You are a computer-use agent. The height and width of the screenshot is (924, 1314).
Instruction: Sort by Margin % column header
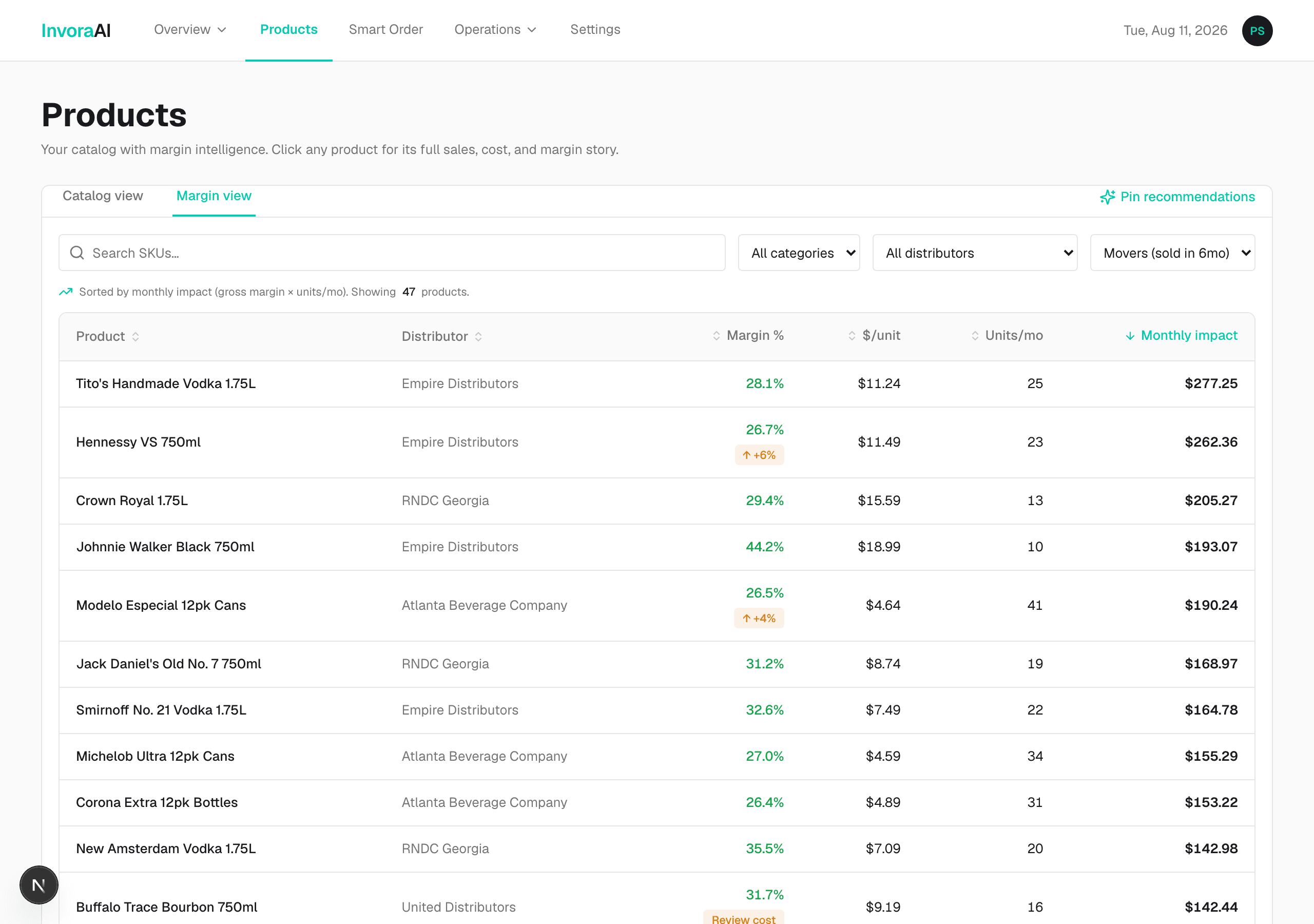pyautogui.click(x=748, y=336)
